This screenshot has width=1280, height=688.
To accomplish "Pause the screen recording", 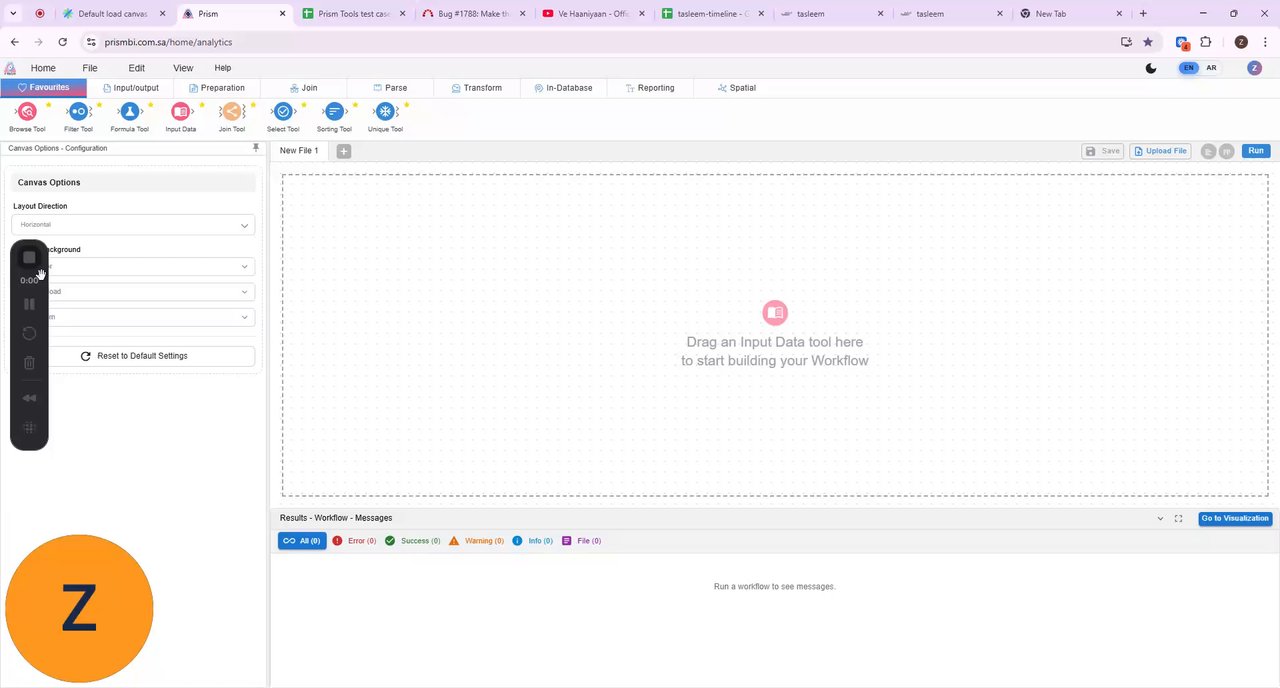I will (x=29, y=304).
